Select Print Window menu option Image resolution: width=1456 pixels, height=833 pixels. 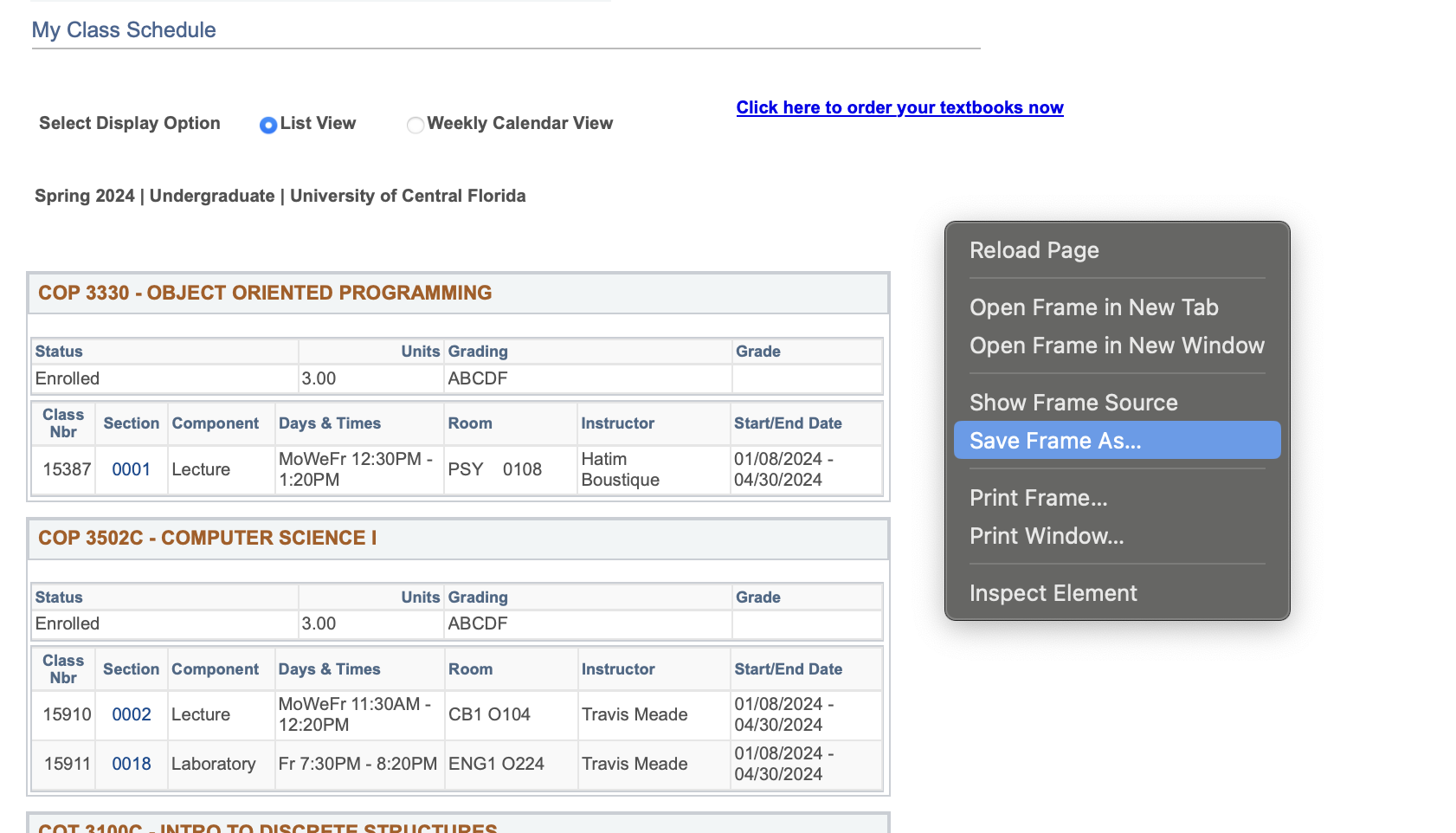[x=1046, y=536]
